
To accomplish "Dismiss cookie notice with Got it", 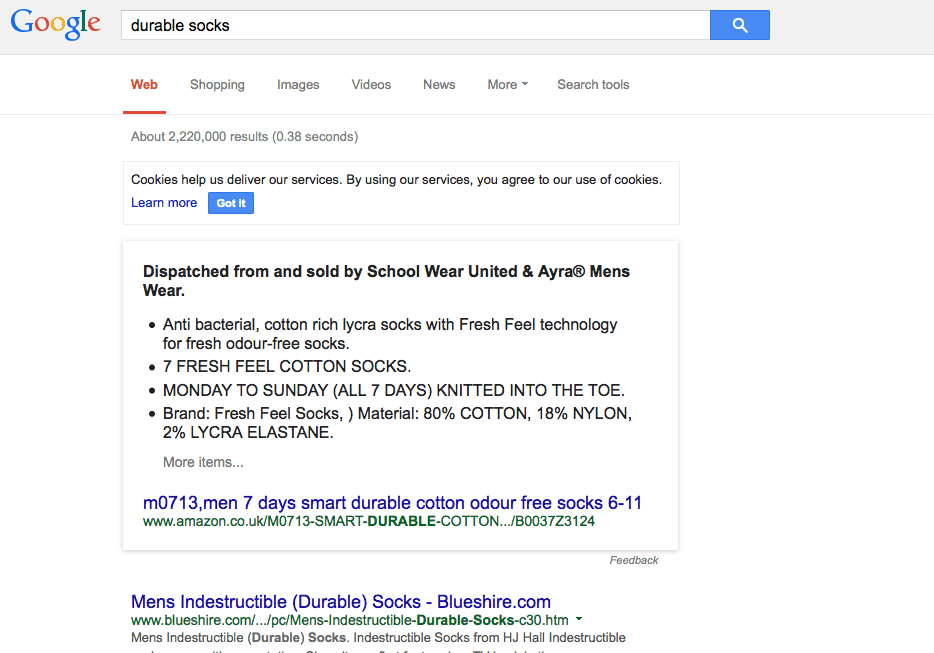I will (x=231, y=203).
